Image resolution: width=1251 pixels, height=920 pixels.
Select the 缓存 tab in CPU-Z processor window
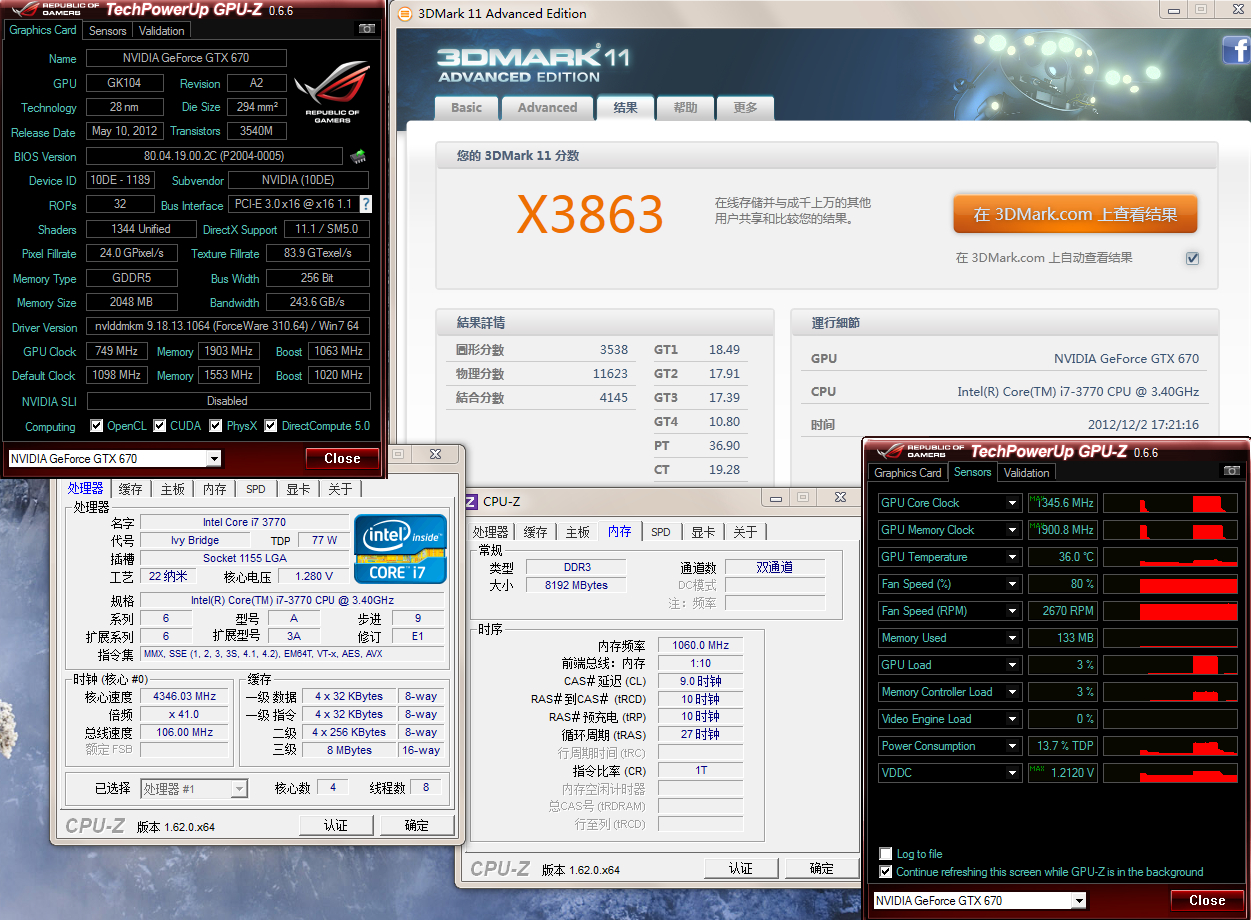[130, 489]
